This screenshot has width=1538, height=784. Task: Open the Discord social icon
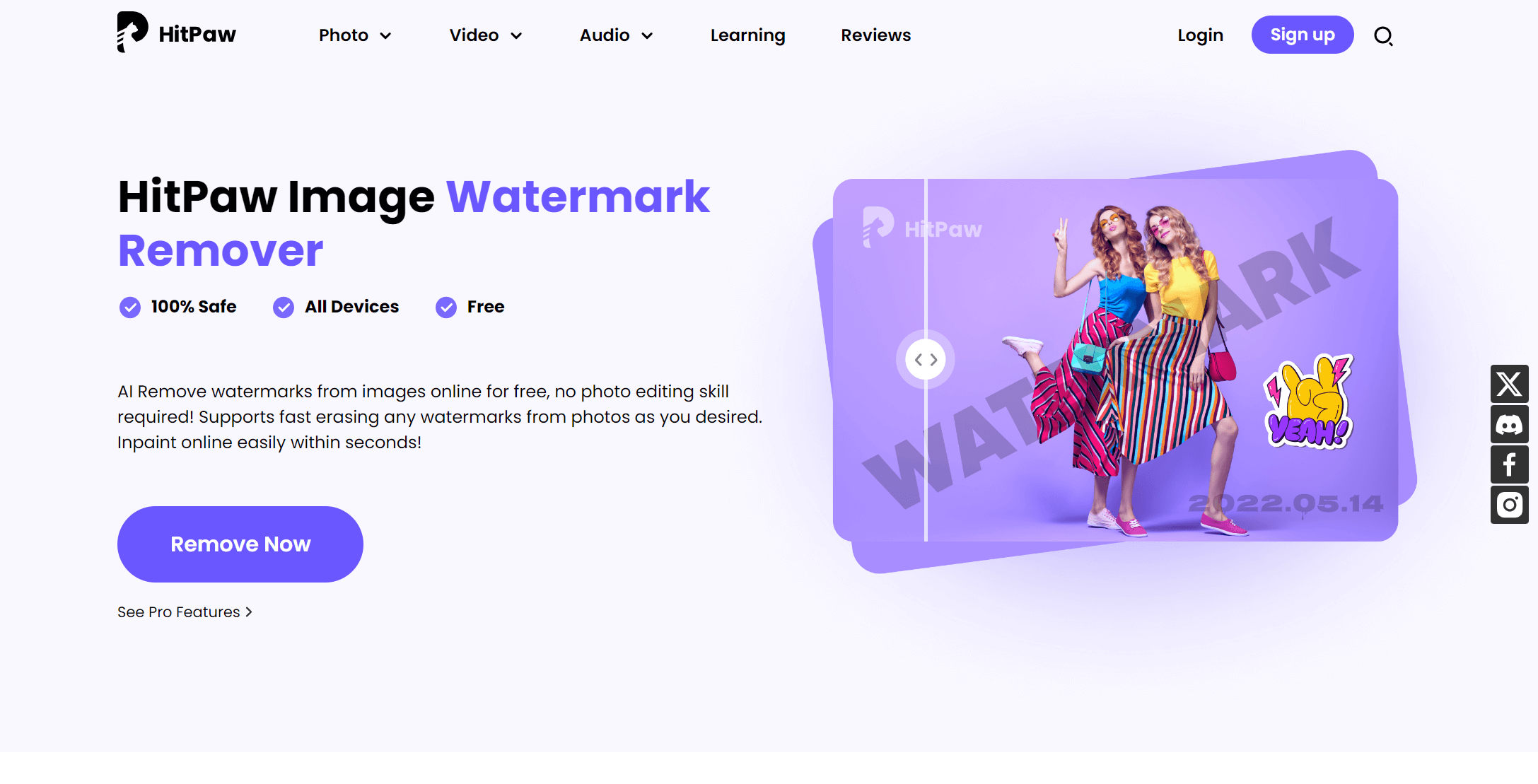pos(1509,424)
